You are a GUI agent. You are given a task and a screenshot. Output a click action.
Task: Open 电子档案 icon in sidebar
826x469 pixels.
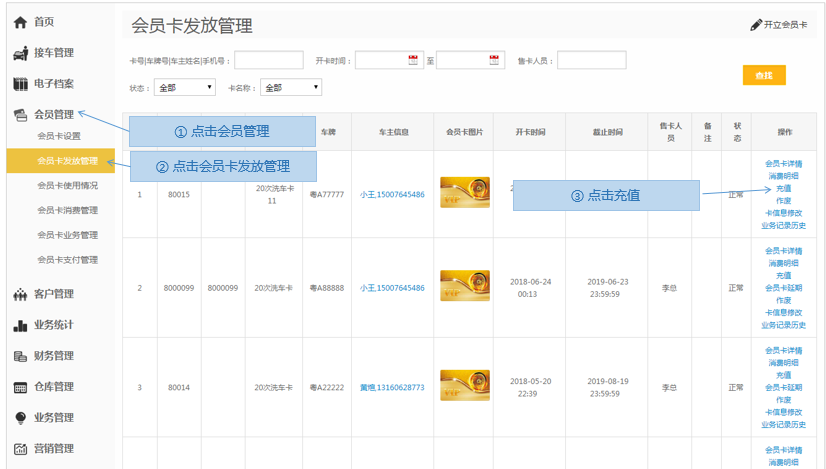20,84
